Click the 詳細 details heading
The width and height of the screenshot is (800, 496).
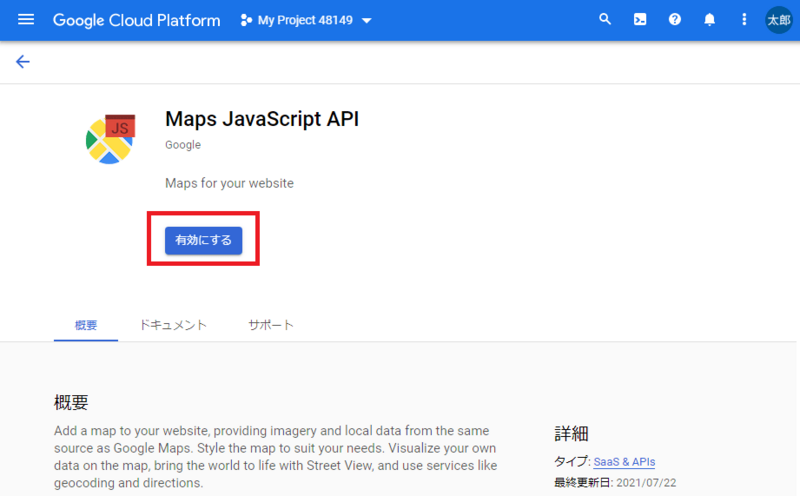pos(571,433)
